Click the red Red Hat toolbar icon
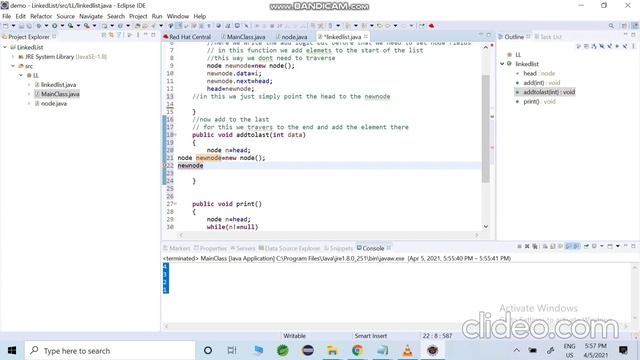The image size is (640, 360). [431, 26]
